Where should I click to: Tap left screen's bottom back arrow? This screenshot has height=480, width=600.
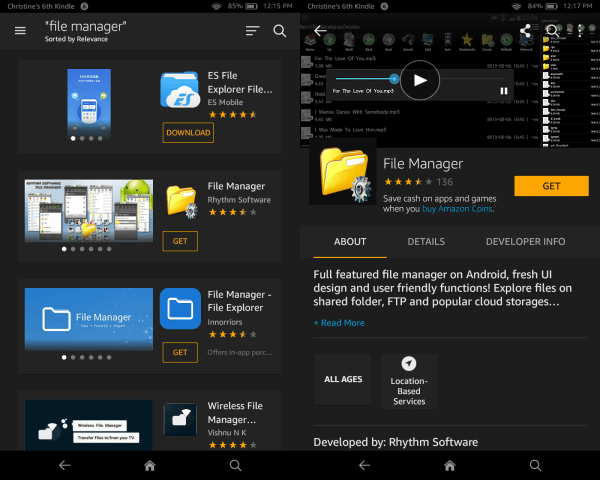pyautogui.click(x=64, y=465)
